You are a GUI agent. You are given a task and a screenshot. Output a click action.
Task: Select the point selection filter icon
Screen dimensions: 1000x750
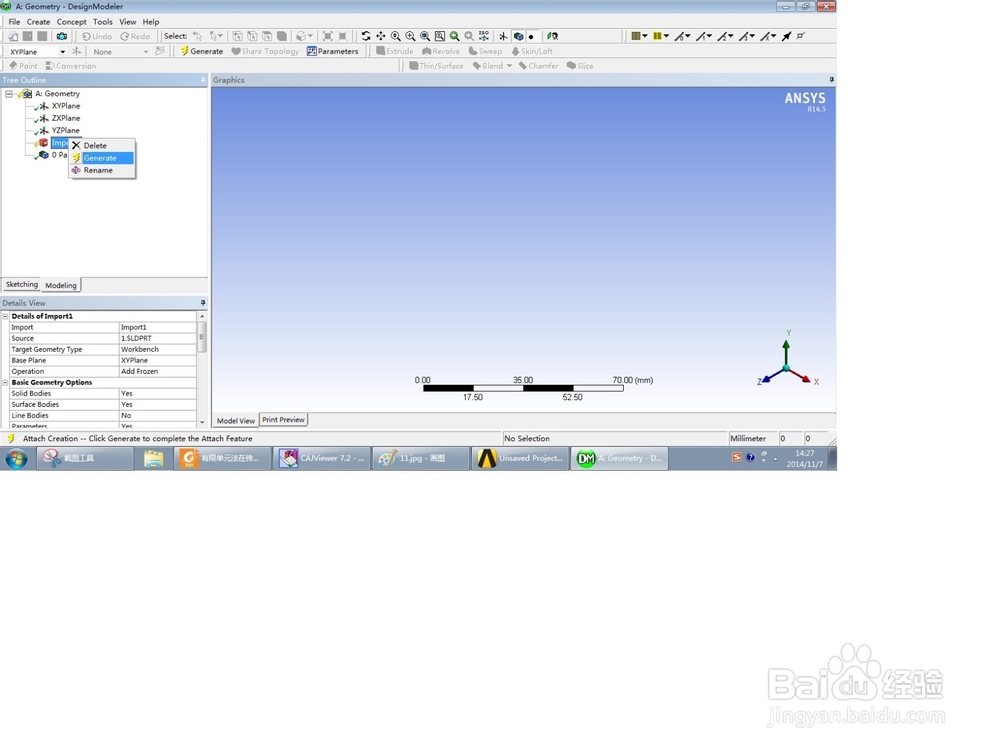[x=237, y=36]
